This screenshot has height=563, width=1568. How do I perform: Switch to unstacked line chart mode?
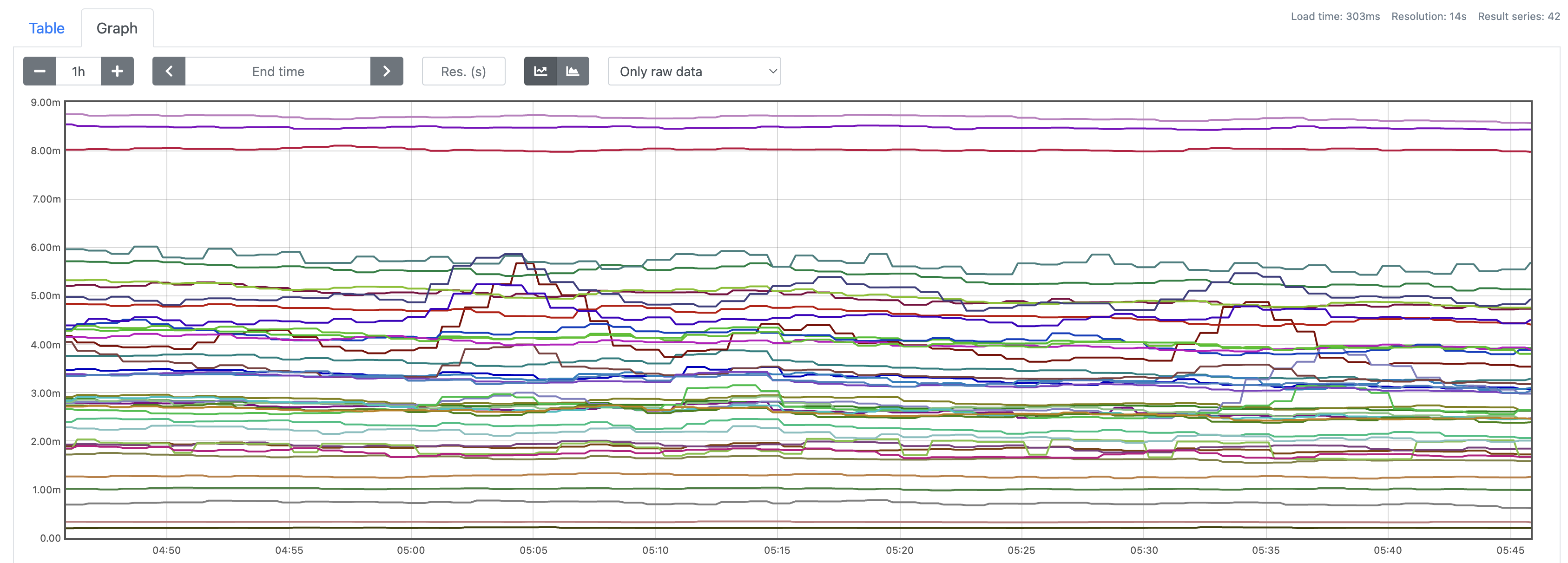click(x=540, y=71)
